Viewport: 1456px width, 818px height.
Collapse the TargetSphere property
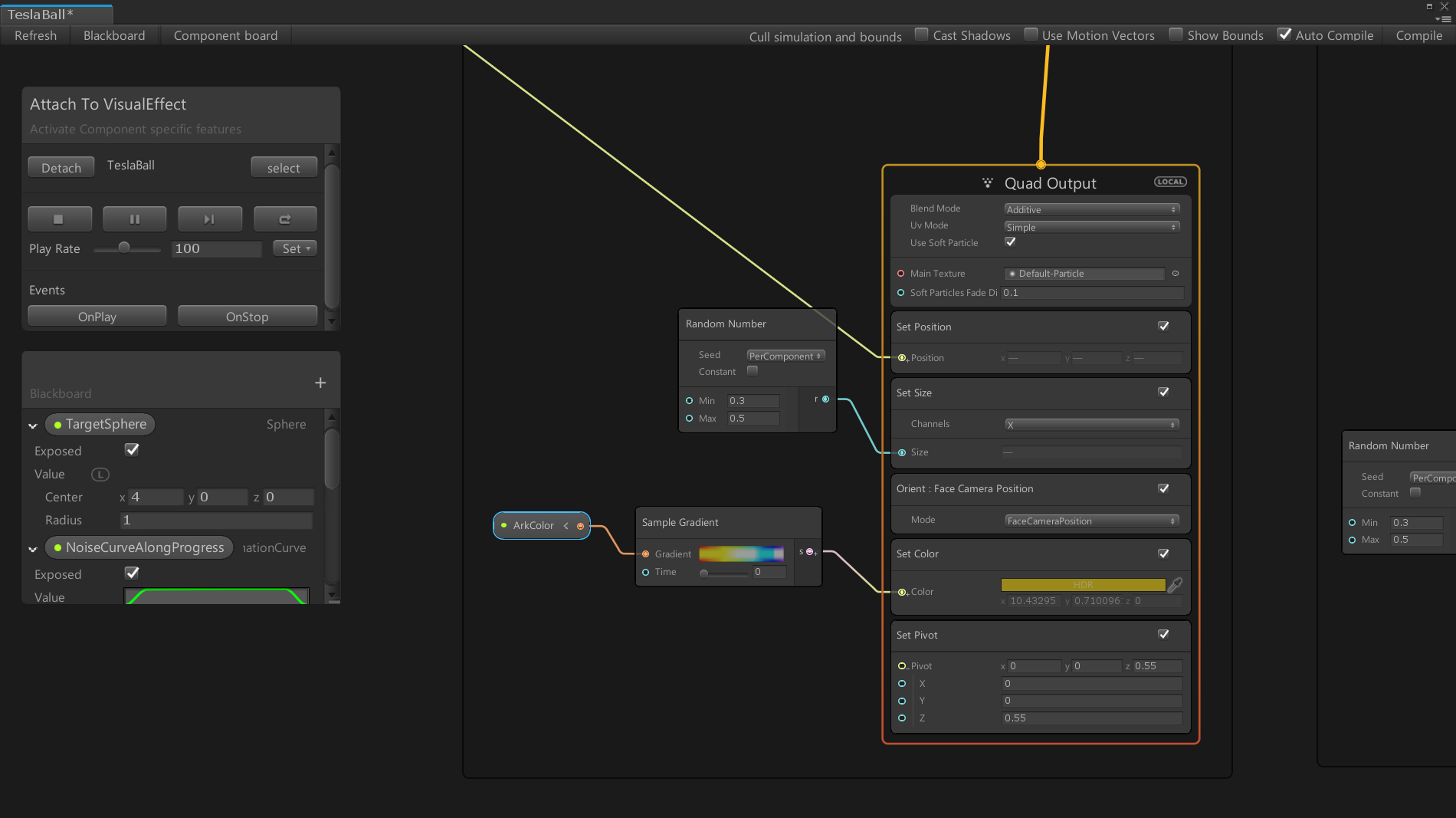point(33,425)
